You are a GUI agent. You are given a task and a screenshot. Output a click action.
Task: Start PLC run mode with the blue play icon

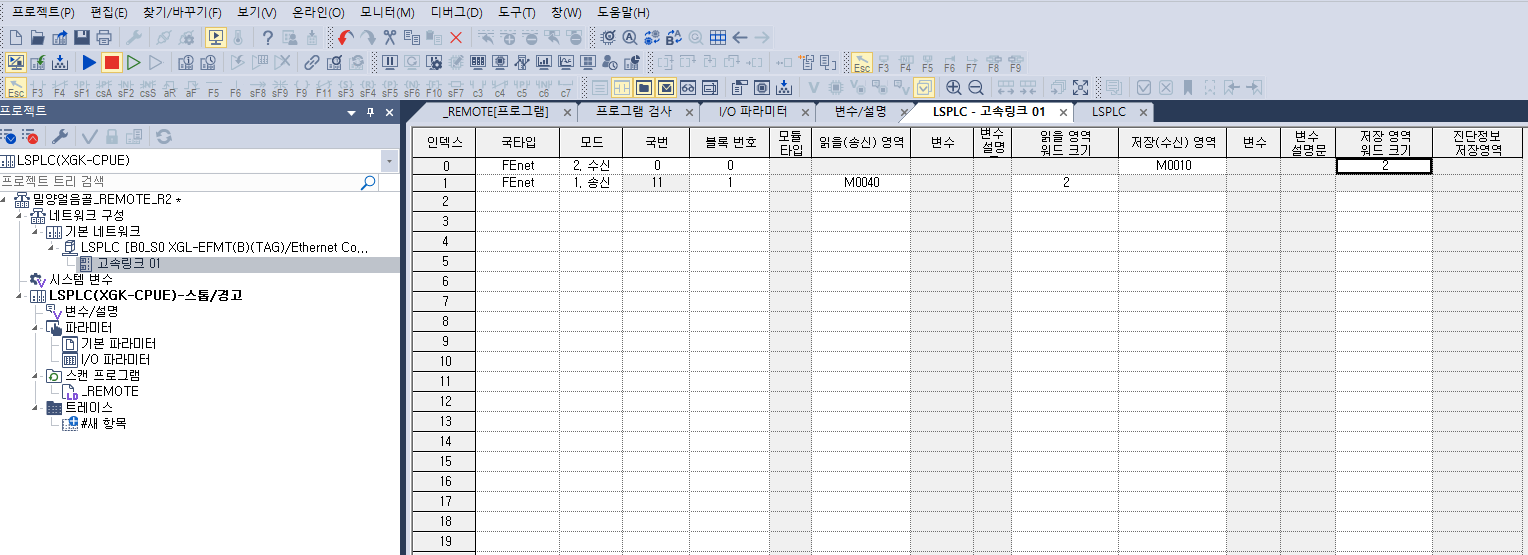tap(89, 63)
